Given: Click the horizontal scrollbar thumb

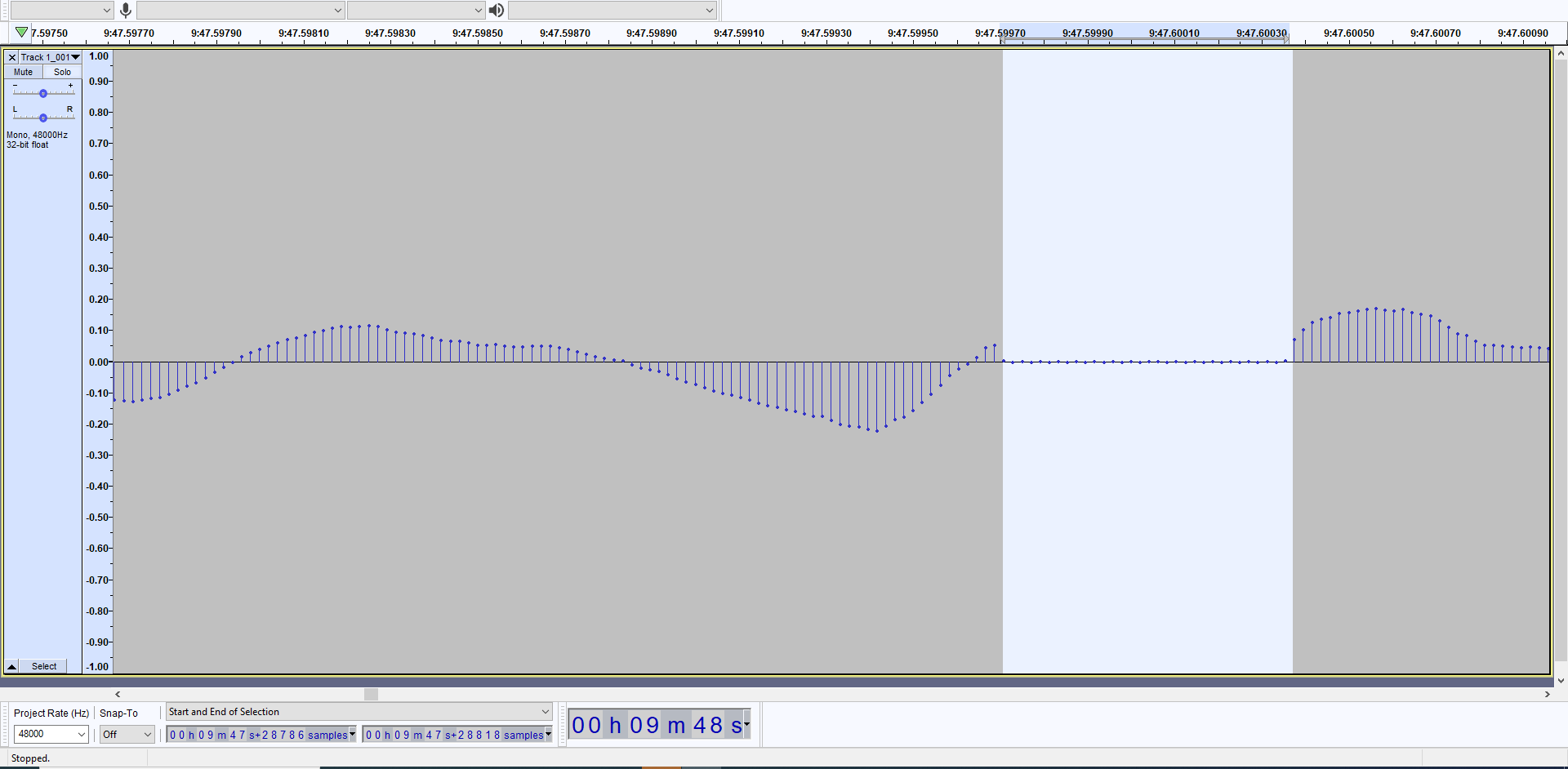Looking at the screenshot, I should point(371,694).
